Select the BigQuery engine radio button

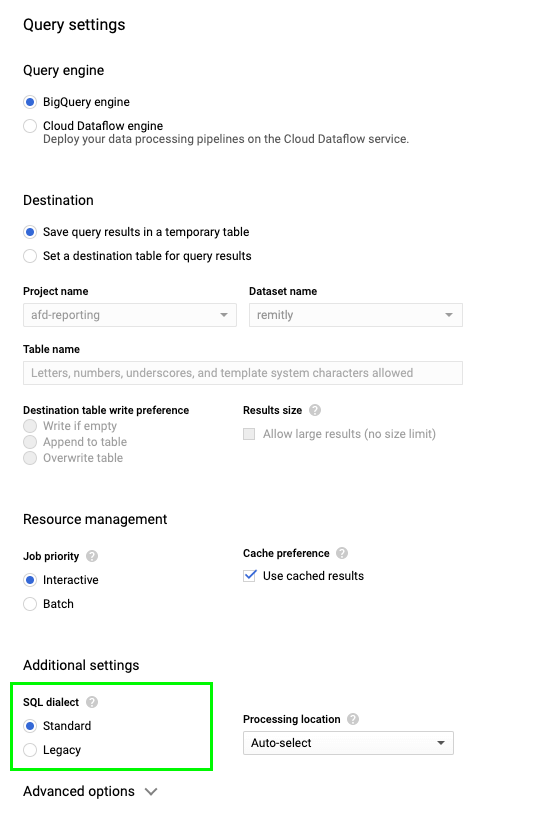(30, 102)
